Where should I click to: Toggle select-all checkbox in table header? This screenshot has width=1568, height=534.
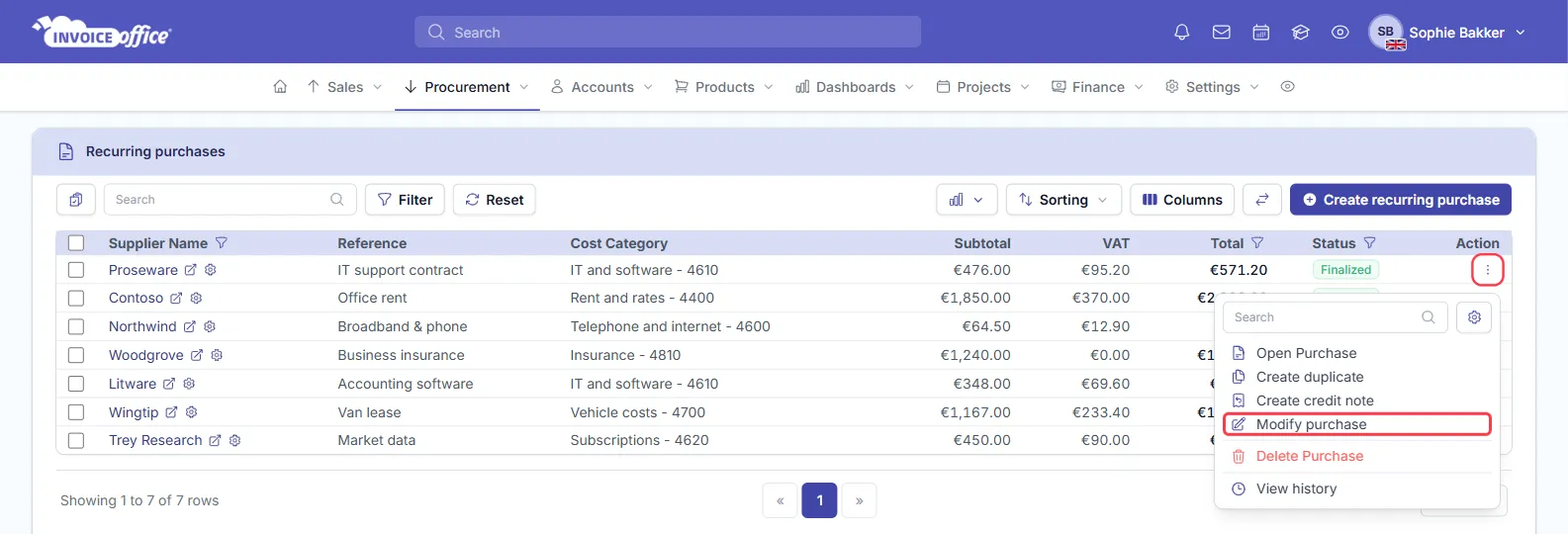point(76,243)
